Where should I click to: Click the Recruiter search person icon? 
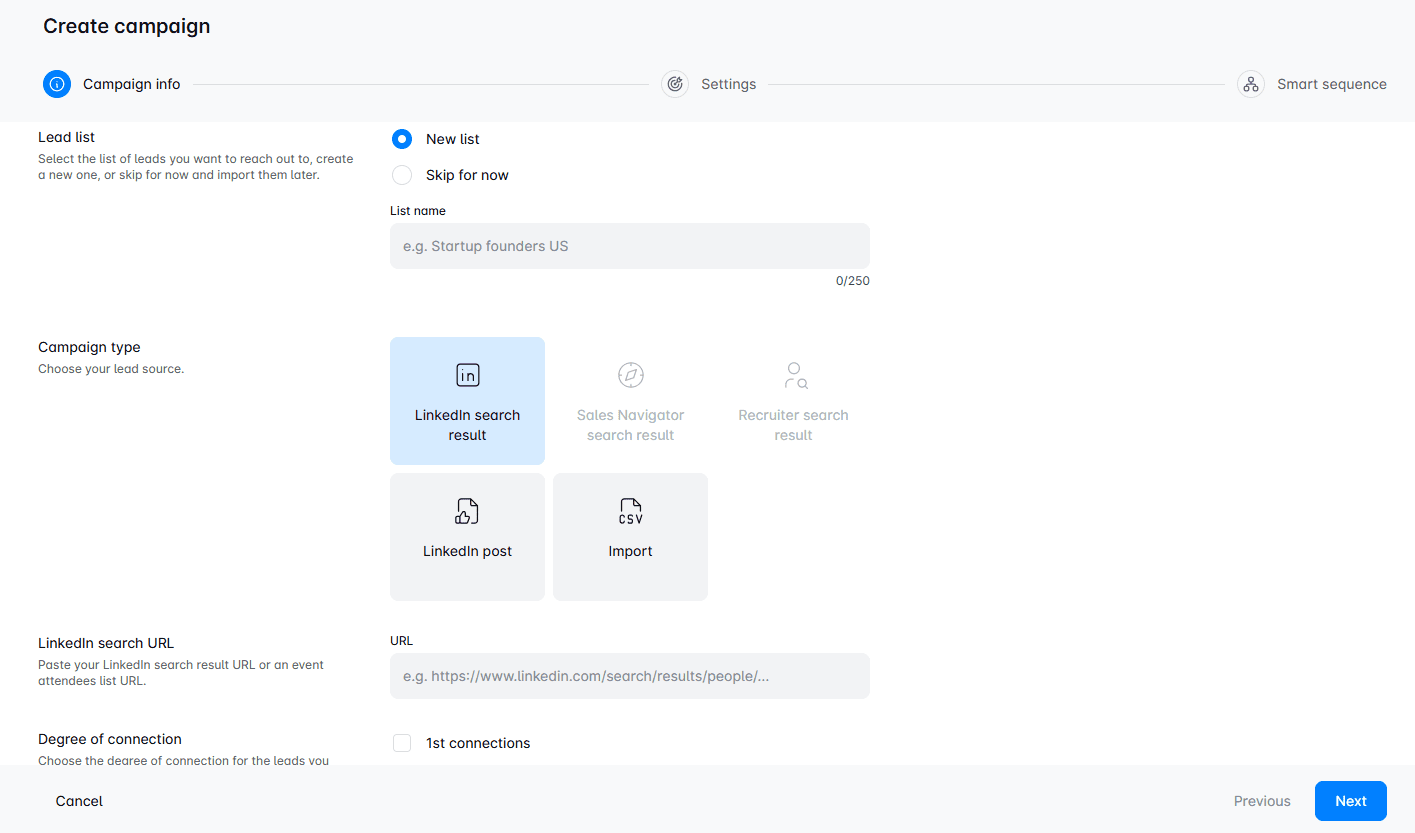pos(794,375)
